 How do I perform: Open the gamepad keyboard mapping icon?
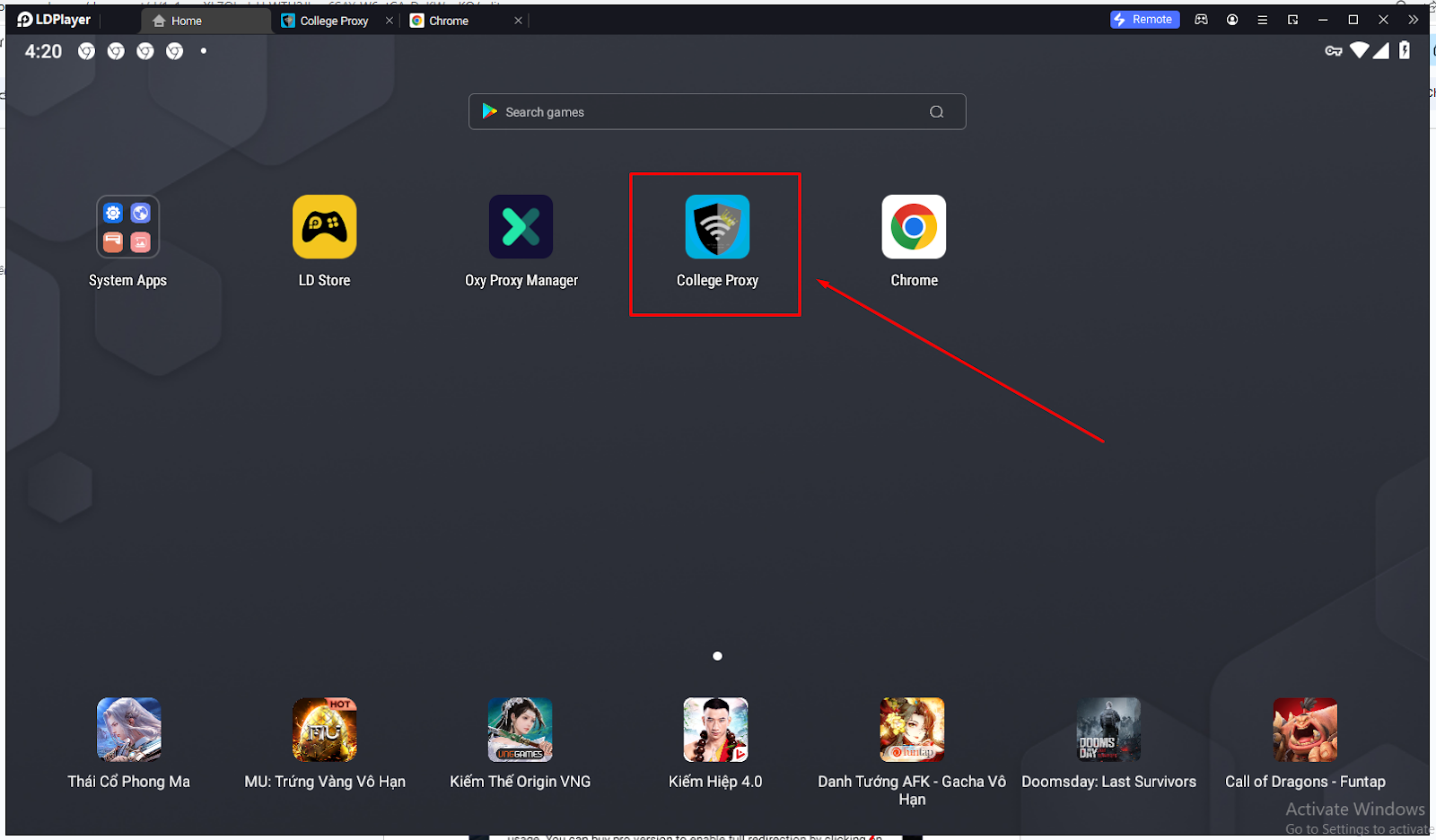pyautogui.click(x=1201, y=20)
